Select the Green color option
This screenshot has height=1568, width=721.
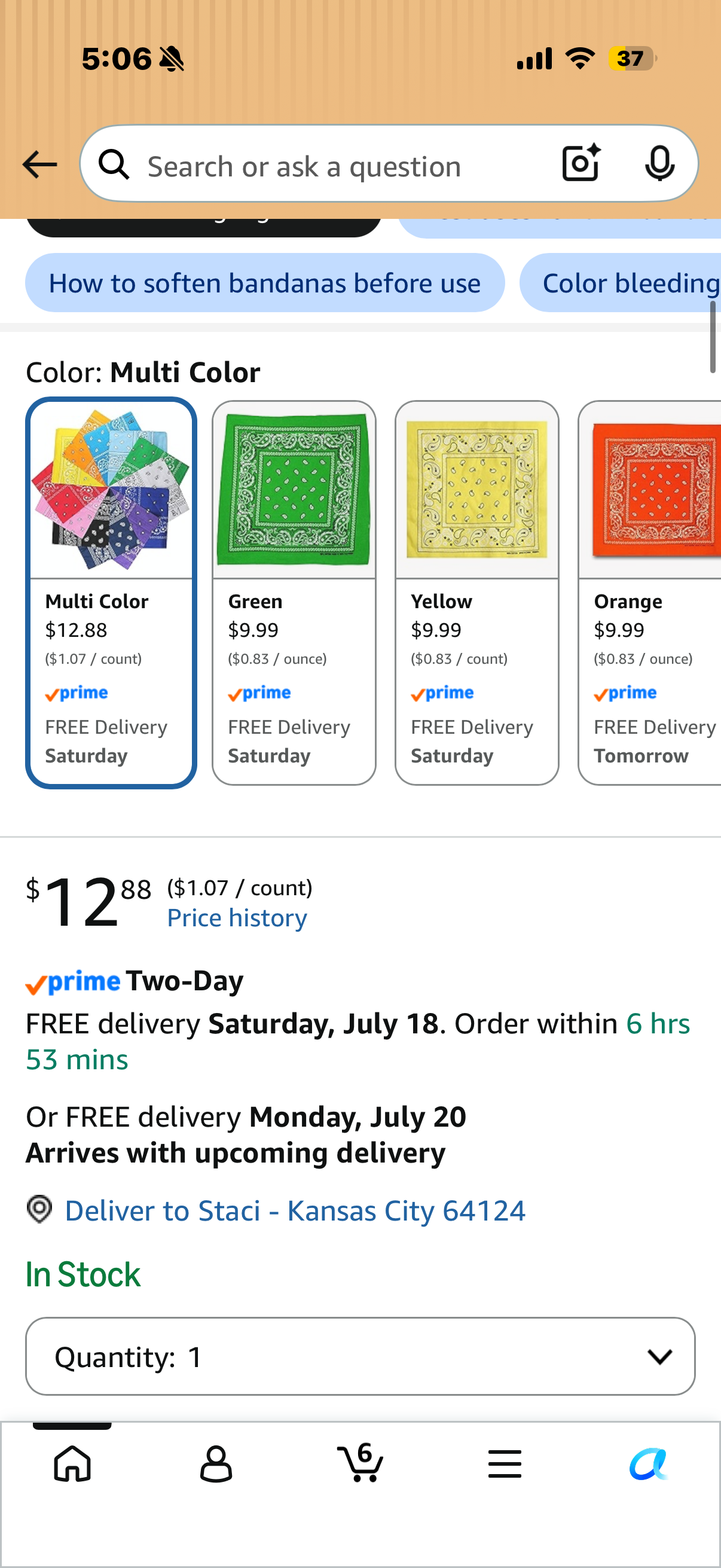click(294, 593)
